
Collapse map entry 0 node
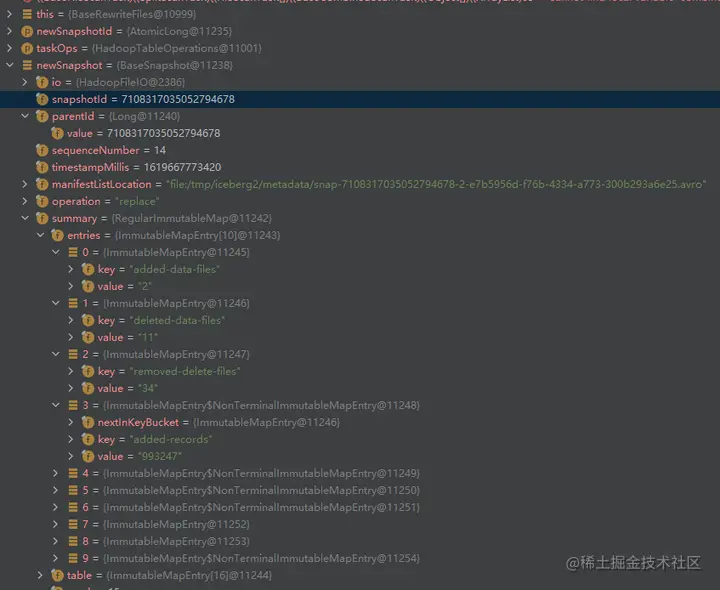(x=56, y=252)
